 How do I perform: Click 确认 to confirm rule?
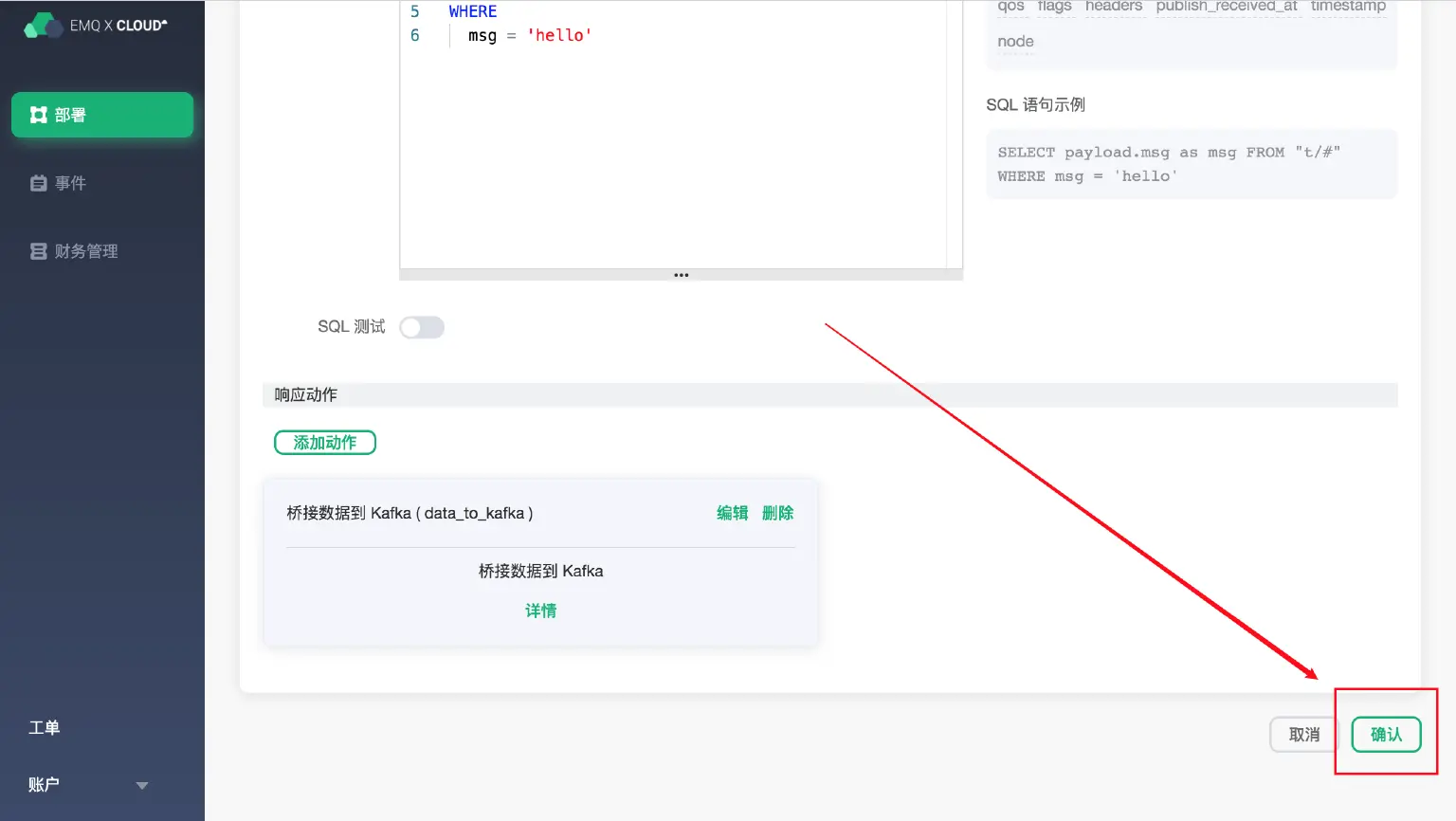pos(1385,735)
